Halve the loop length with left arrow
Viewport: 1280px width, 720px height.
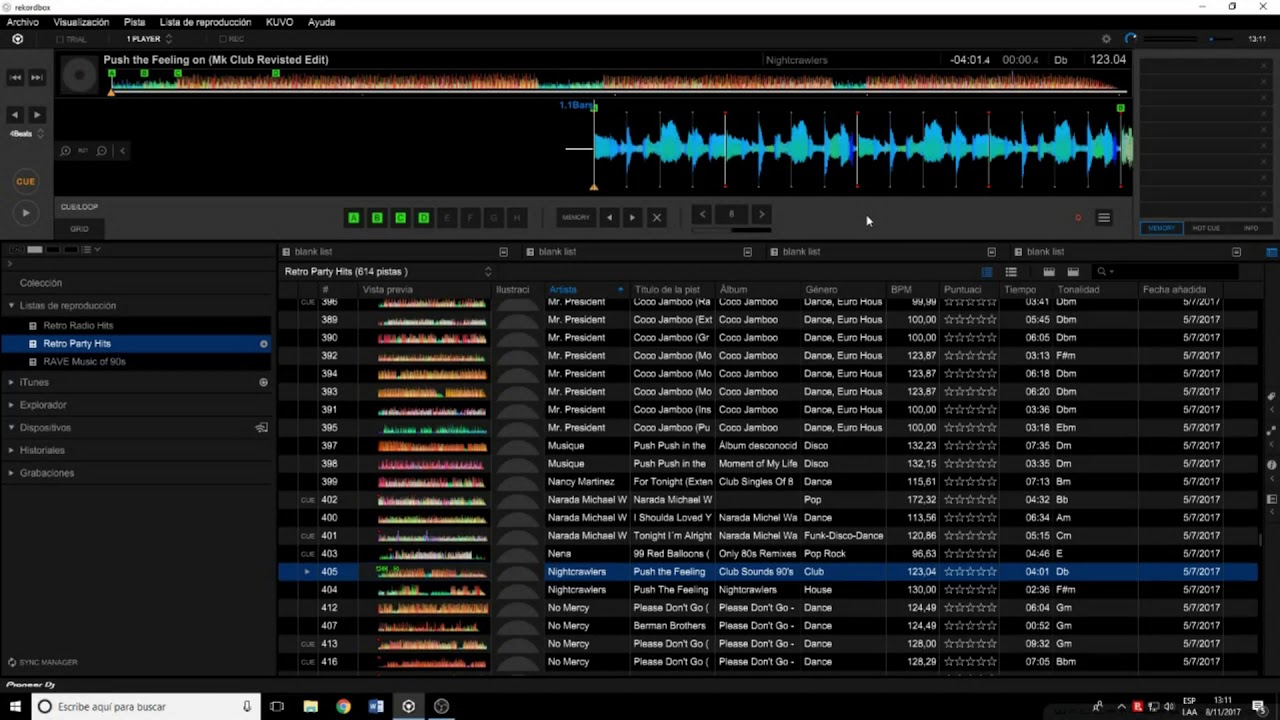(702, 214)
